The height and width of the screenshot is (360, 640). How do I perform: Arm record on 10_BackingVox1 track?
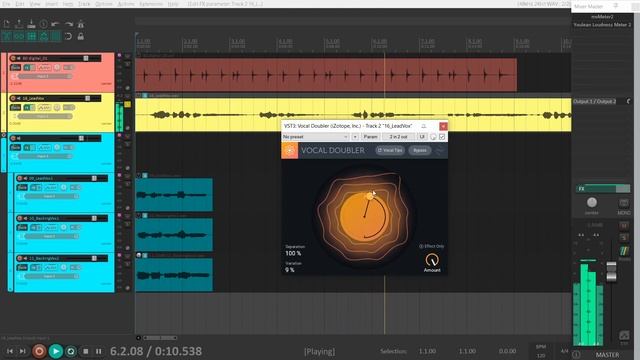(x=20, y=218)
